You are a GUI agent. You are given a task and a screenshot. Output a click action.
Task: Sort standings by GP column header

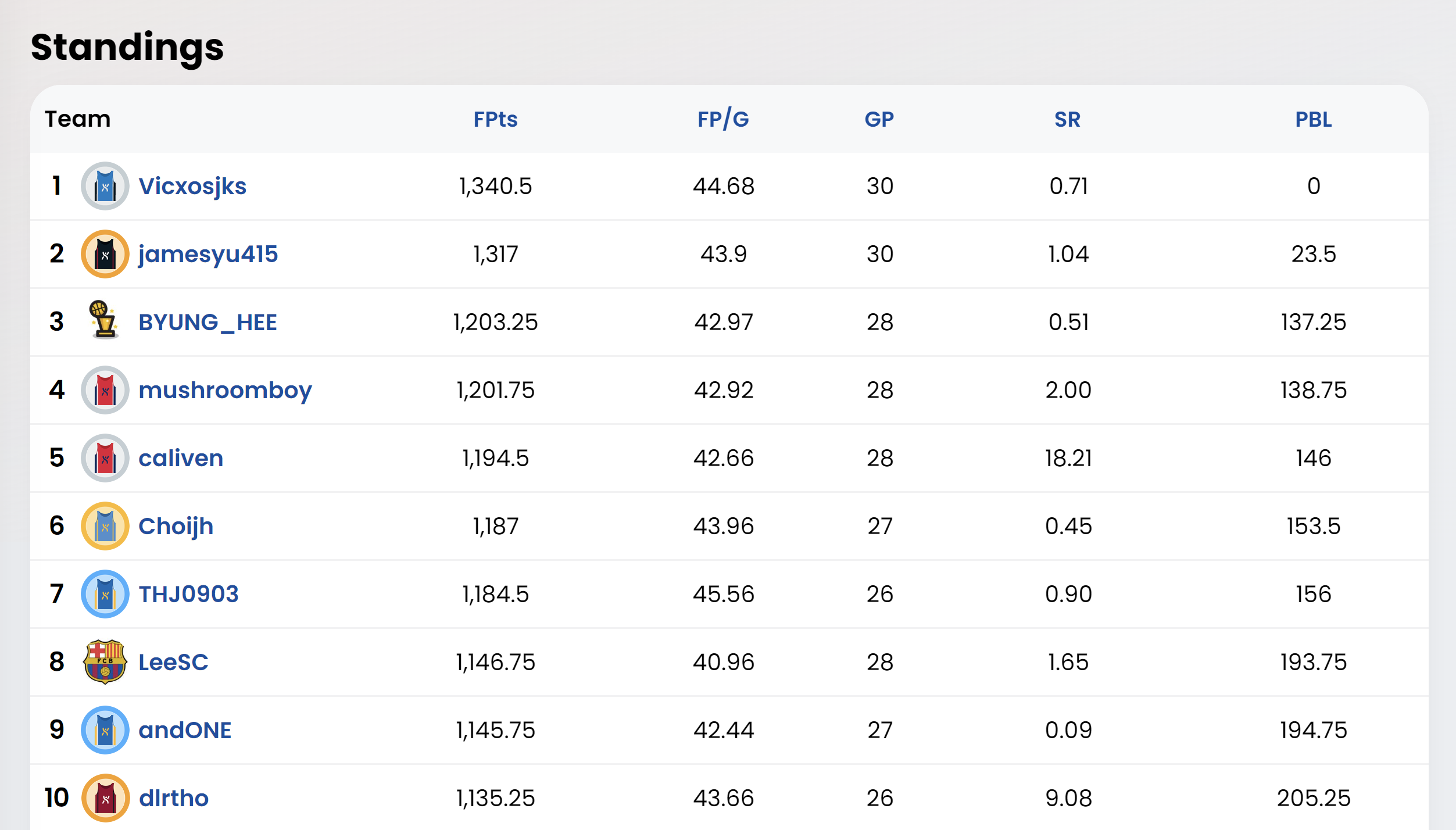(x=879, y=119)
